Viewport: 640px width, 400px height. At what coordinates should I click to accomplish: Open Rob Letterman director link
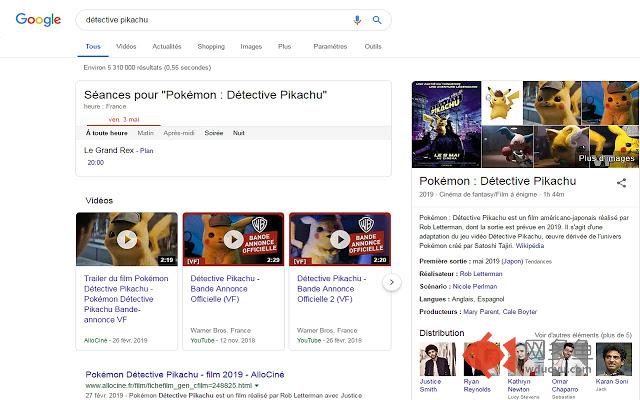(481, 274)
